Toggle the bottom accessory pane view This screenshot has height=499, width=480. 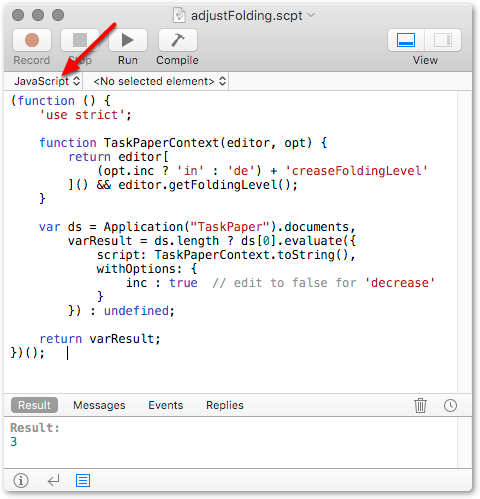tap(406, 40)
